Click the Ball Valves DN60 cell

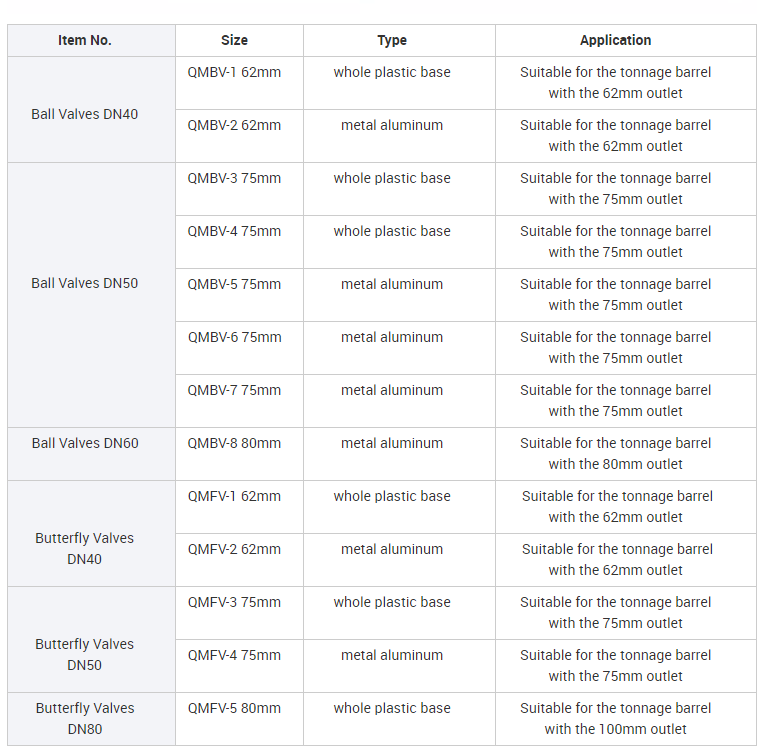(x=85, y=443)
